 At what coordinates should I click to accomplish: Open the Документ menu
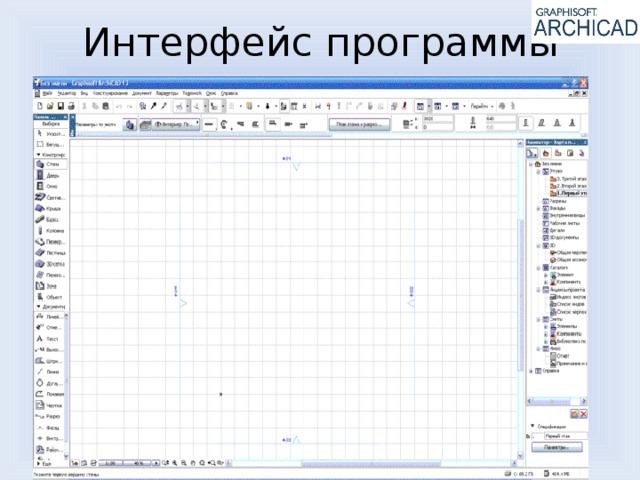tap(142, 93)
